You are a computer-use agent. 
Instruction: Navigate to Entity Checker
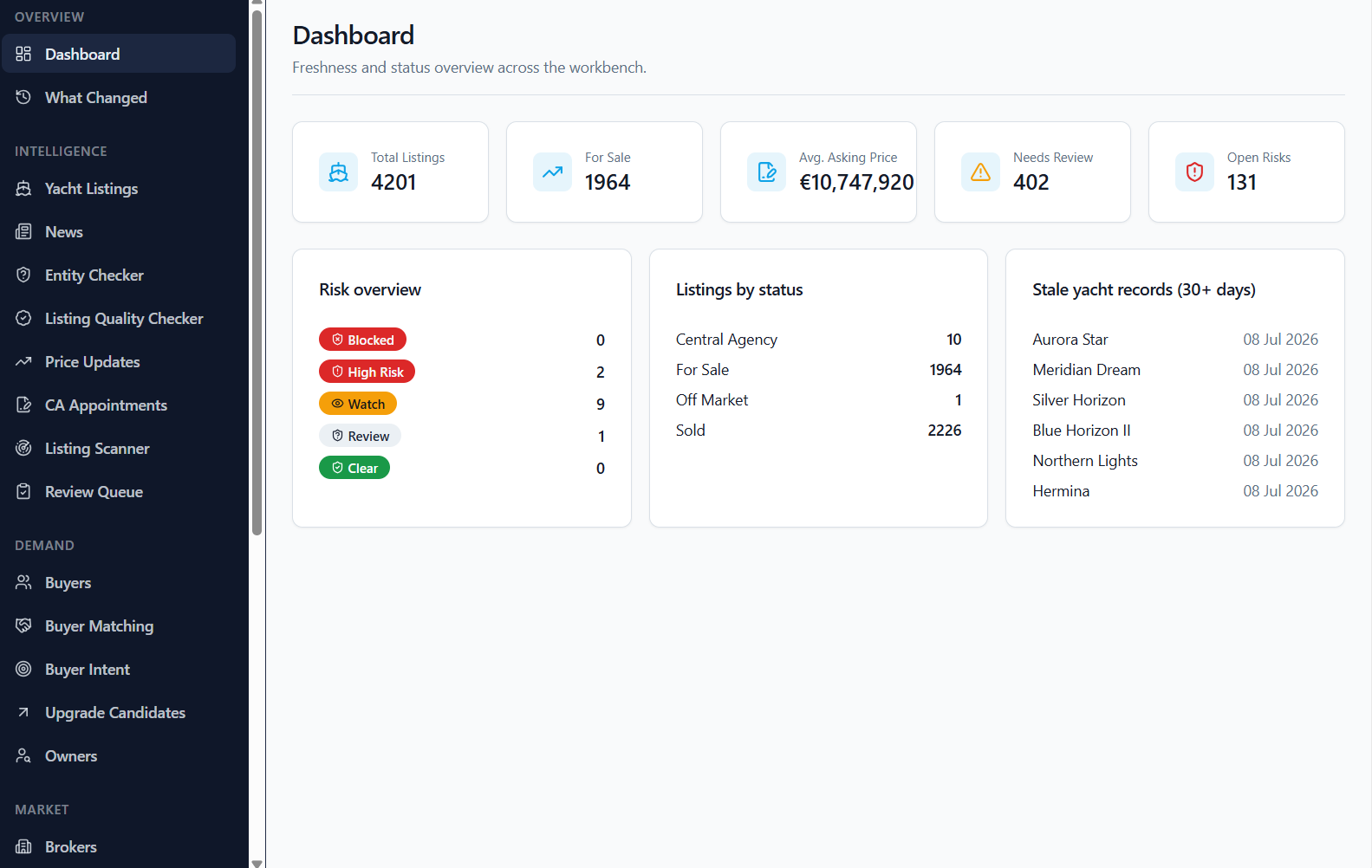(119, 275)
